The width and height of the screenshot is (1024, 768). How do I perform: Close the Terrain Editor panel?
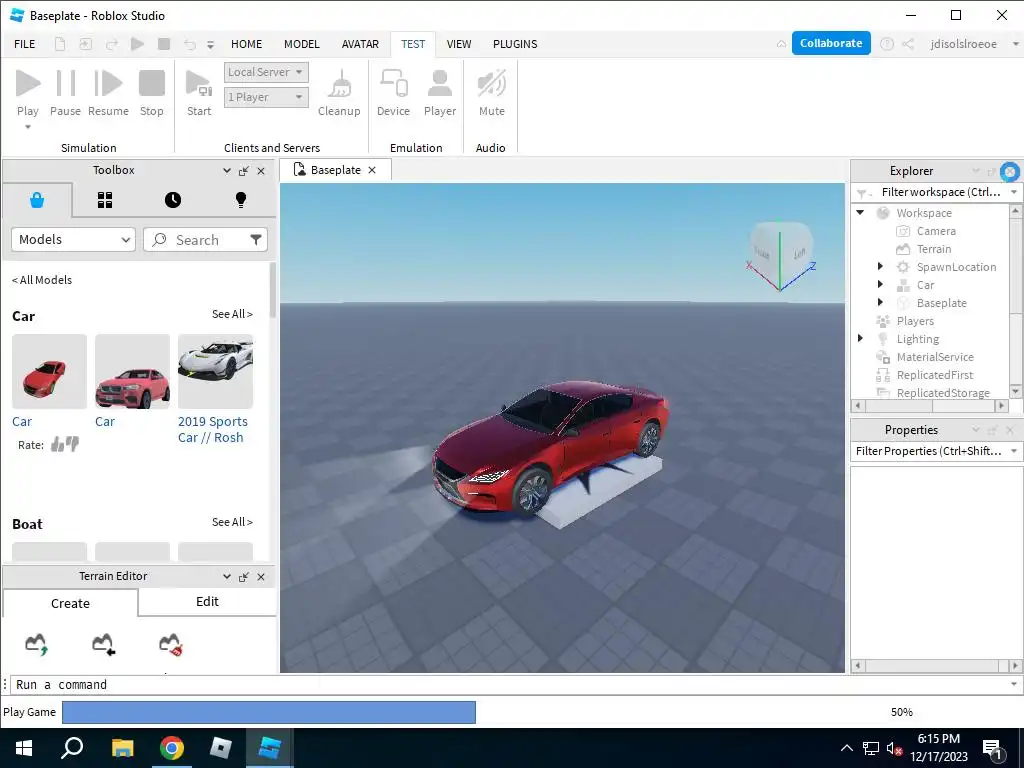[x=261, y=577]
